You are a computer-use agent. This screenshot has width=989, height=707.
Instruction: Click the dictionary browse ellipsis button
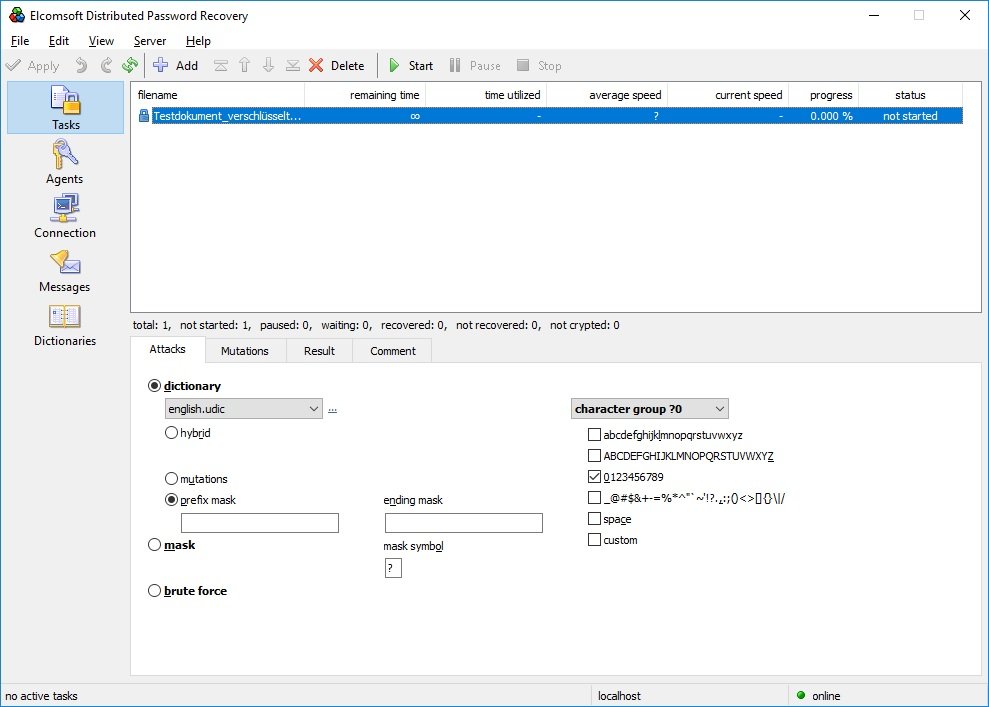(x=332, y=409)
